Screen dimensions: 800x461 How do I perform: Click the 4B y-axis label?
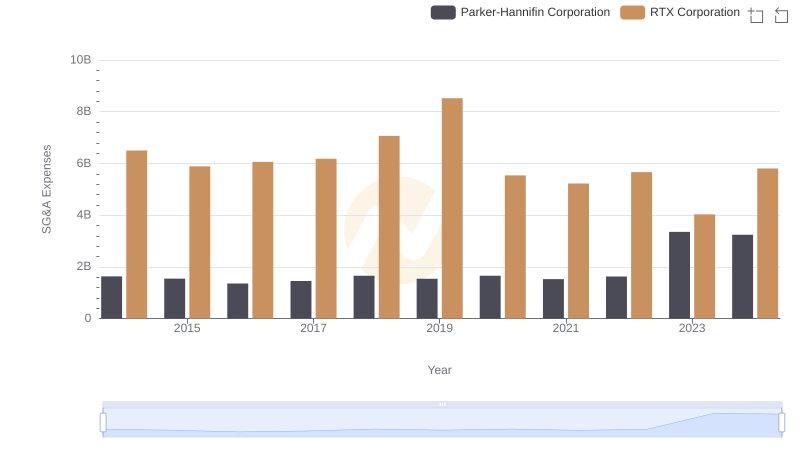pyautogui.click(x=84, y=215)
